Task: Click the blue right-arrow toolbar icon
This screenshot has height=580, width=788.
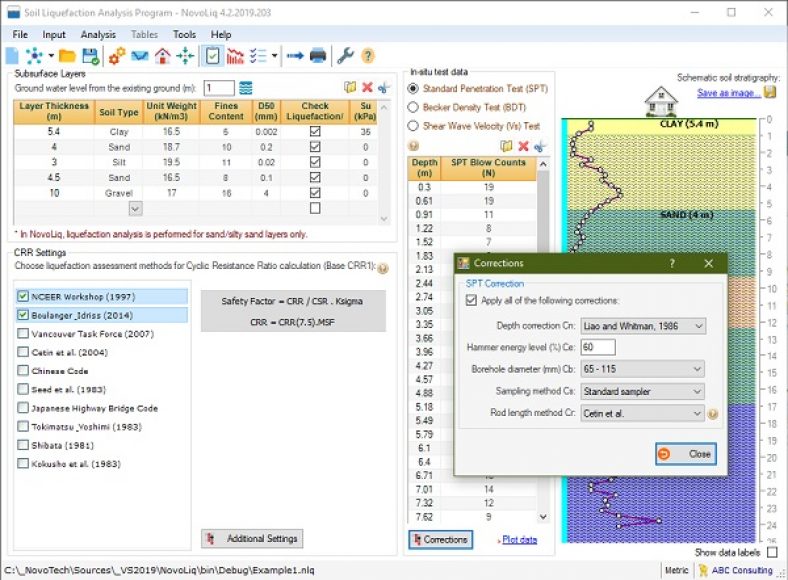Action: pos(295,56)
